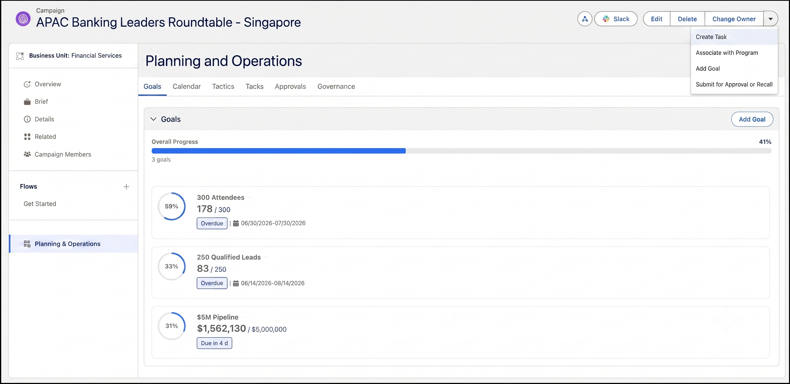Click the APAC Banking Leaders Roundtable title
The height and width of the screenshot is (384, 790).
tap(169, 22)
